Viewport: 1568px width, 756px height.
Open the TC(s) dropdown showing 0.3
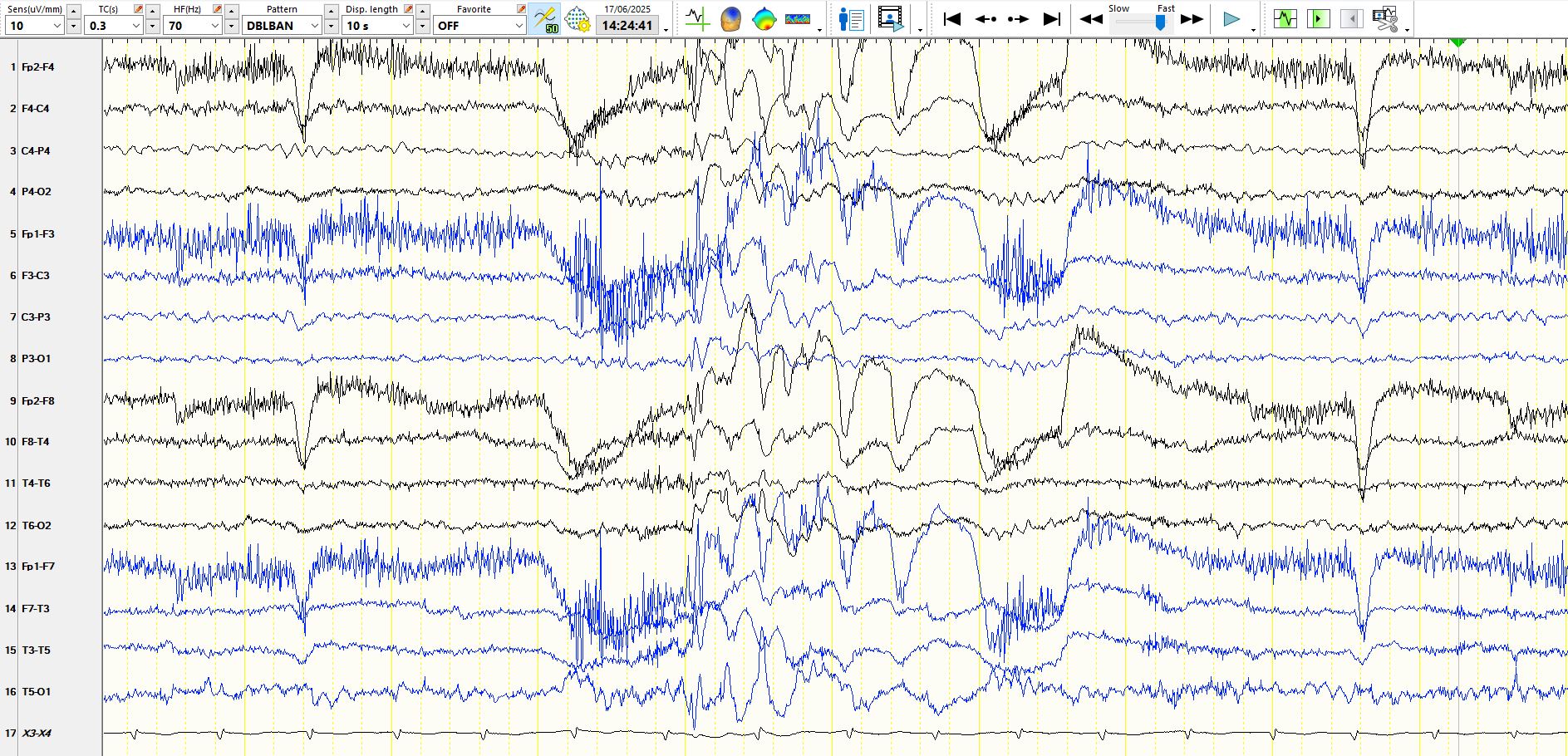click(x=115, y=26)
